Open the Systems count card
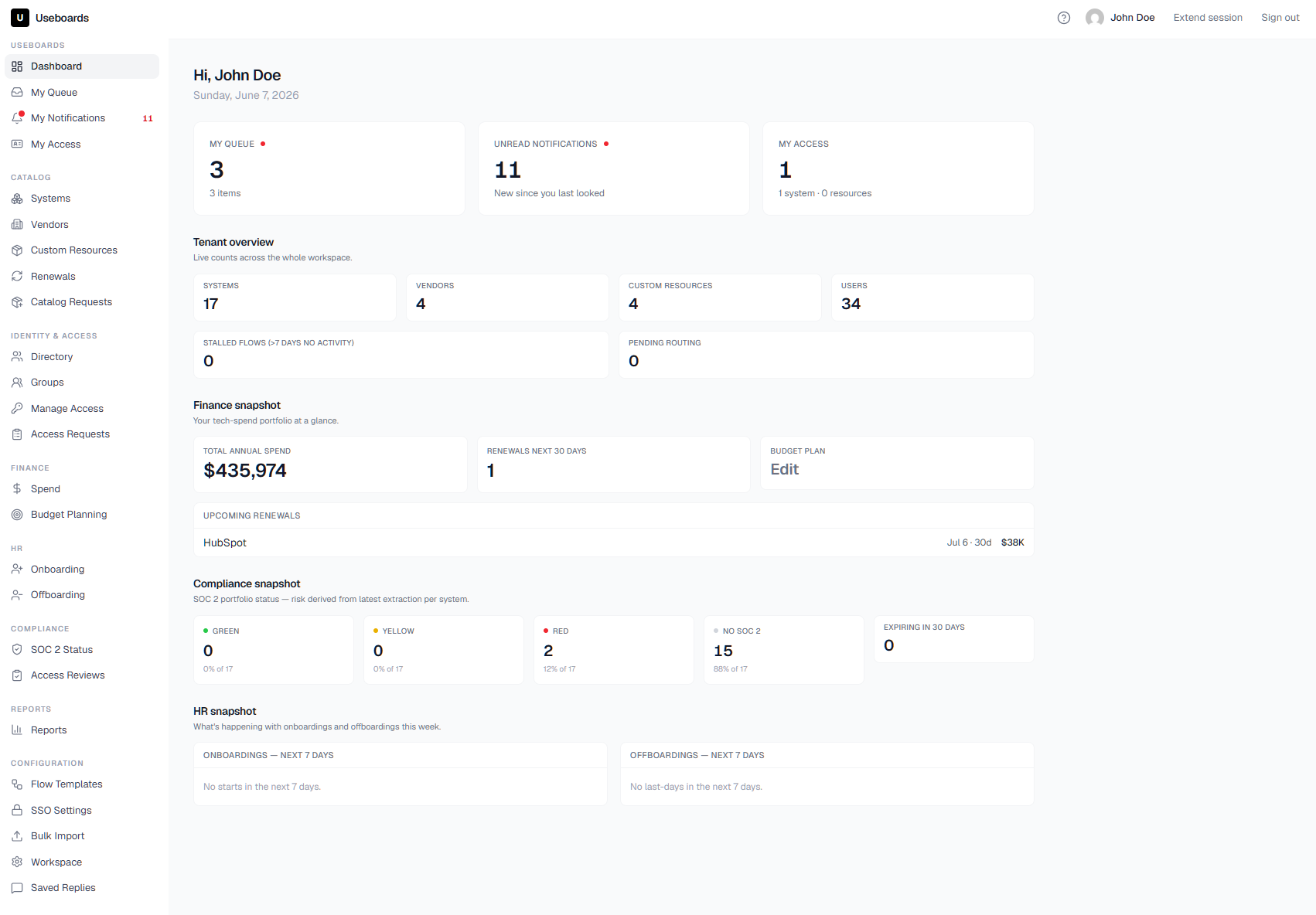This screenshot has height=915, width=1316. click(295, 298)
